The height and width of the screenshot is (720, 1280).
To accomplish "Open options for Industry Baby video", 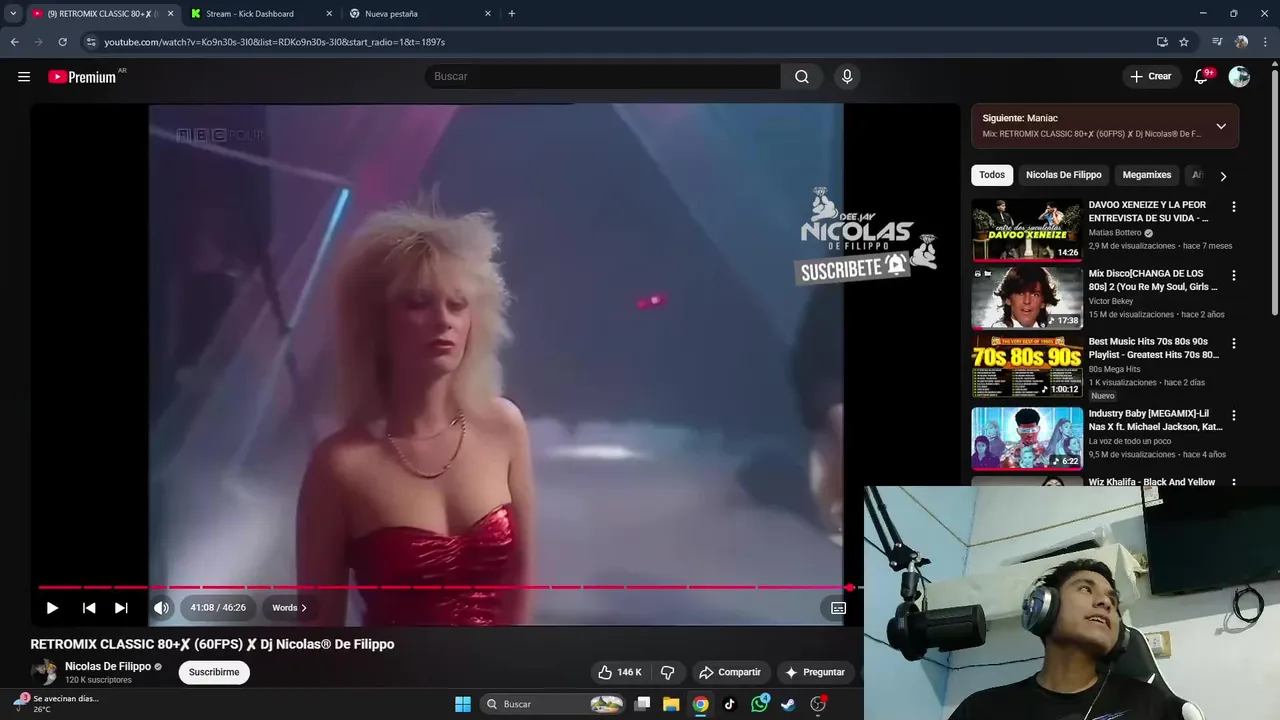I will tap(1233, 415).
